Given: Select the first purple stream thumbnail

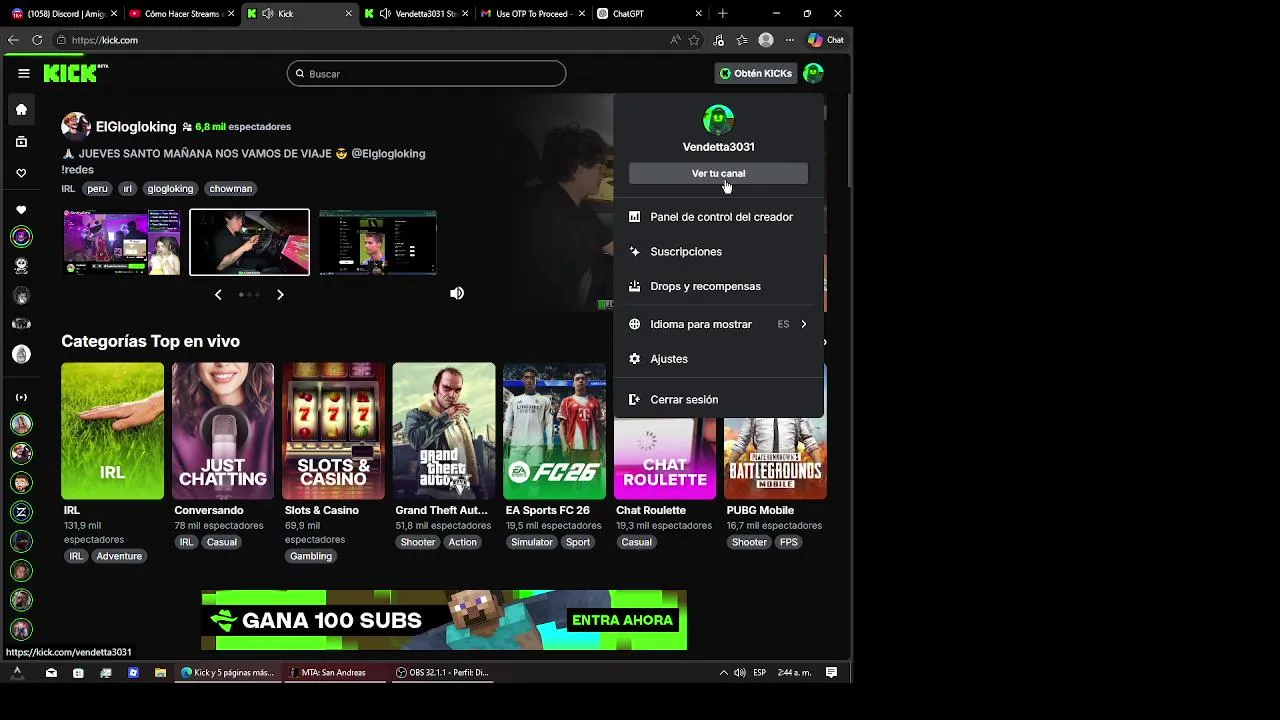Looking at the screenshot, I should 122,242.
